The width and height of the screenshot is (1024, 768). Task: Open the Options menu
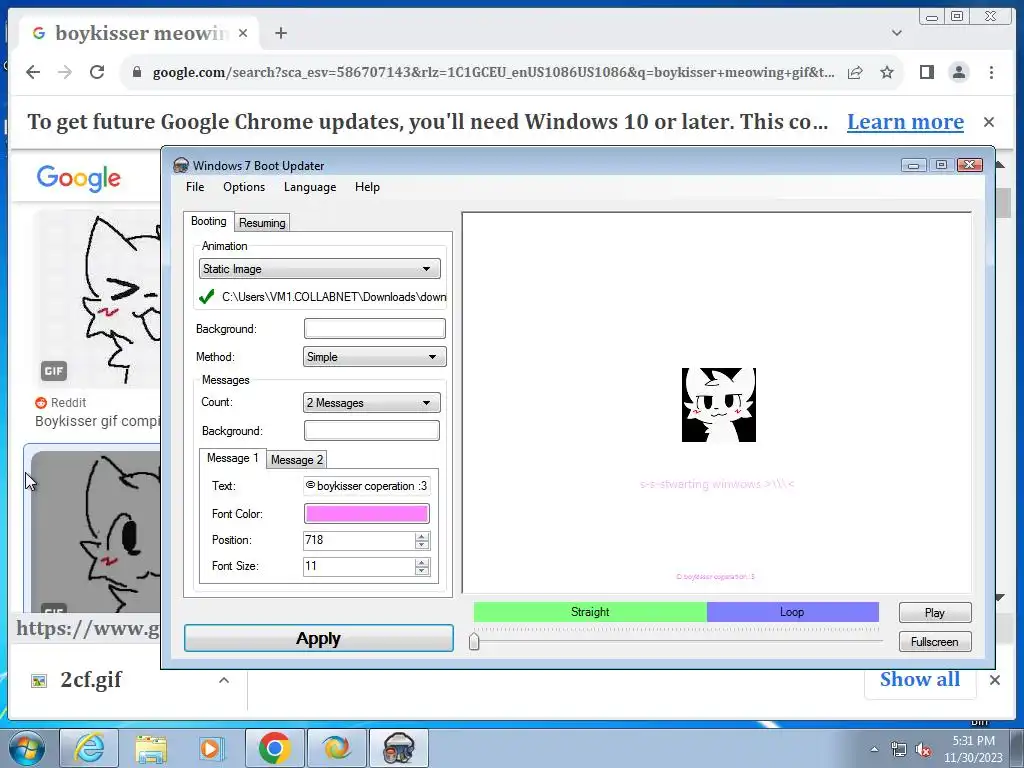pyautogui.click(x=244, y=187)
